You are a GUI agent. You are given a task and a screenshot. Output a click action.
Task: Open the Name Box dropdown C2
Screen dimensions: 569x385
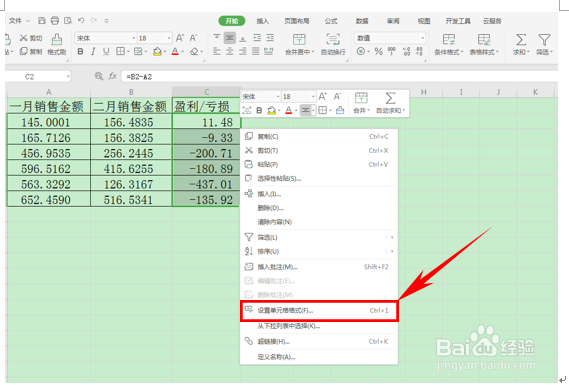click(67, 77)
